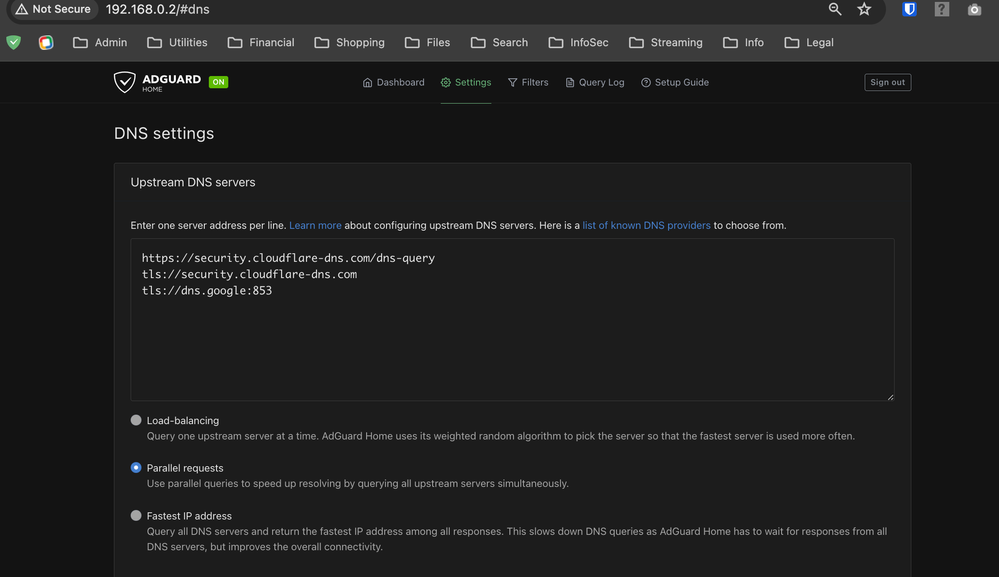Screen dimensions: 999x577
Task: Click the Upstream DNS servers heading
Action: click(x=193, y=182)
